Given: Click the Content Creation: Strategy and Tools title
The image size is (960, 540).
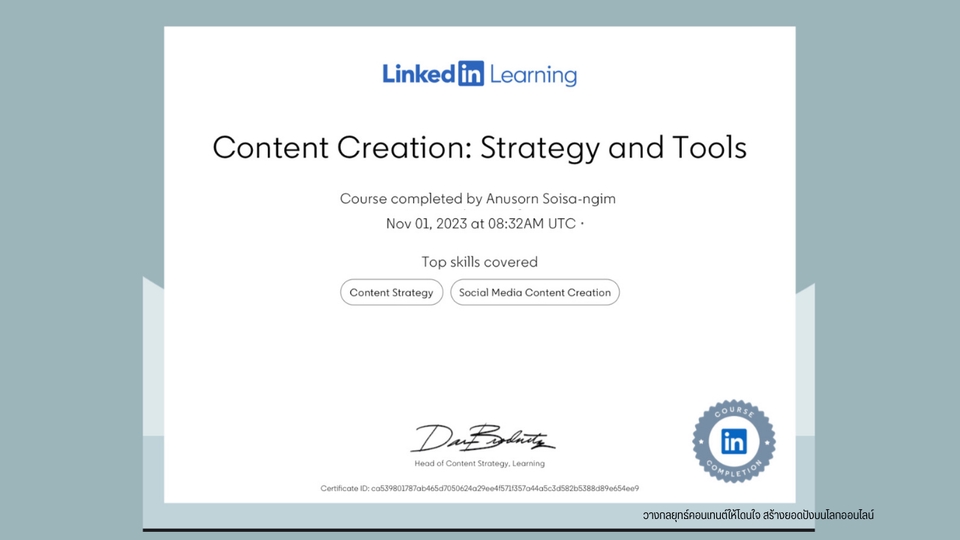Looking at the screenshot, I should (479, 148).
